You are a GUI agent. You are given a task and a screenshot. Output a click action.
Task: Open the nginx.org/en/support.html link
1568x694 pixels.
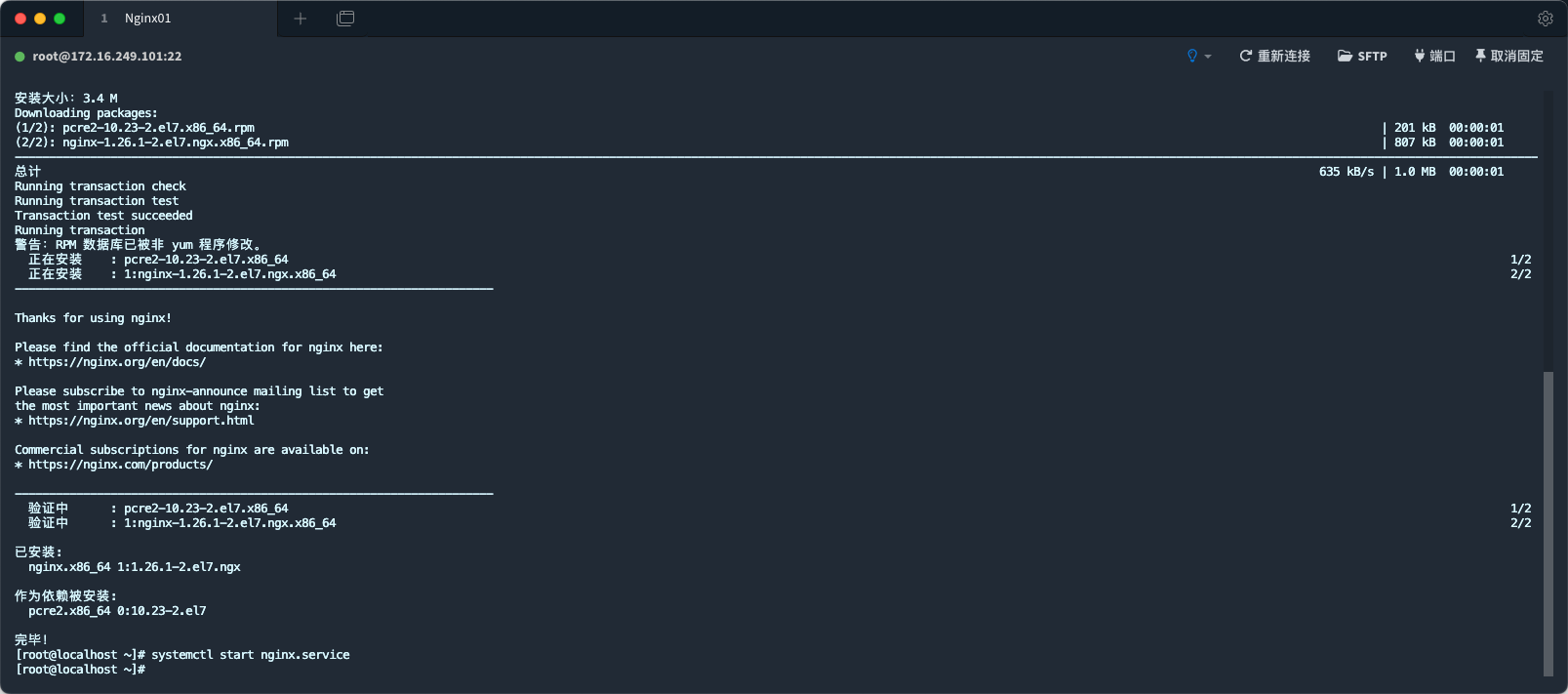pos(141,421)
